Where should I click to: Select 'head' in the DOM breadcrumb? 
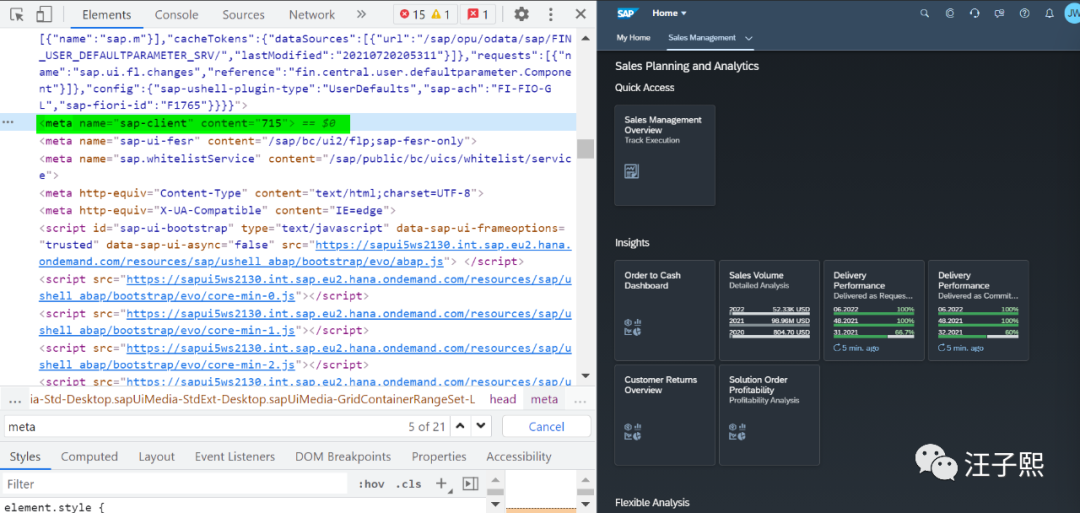click(503, 399)
